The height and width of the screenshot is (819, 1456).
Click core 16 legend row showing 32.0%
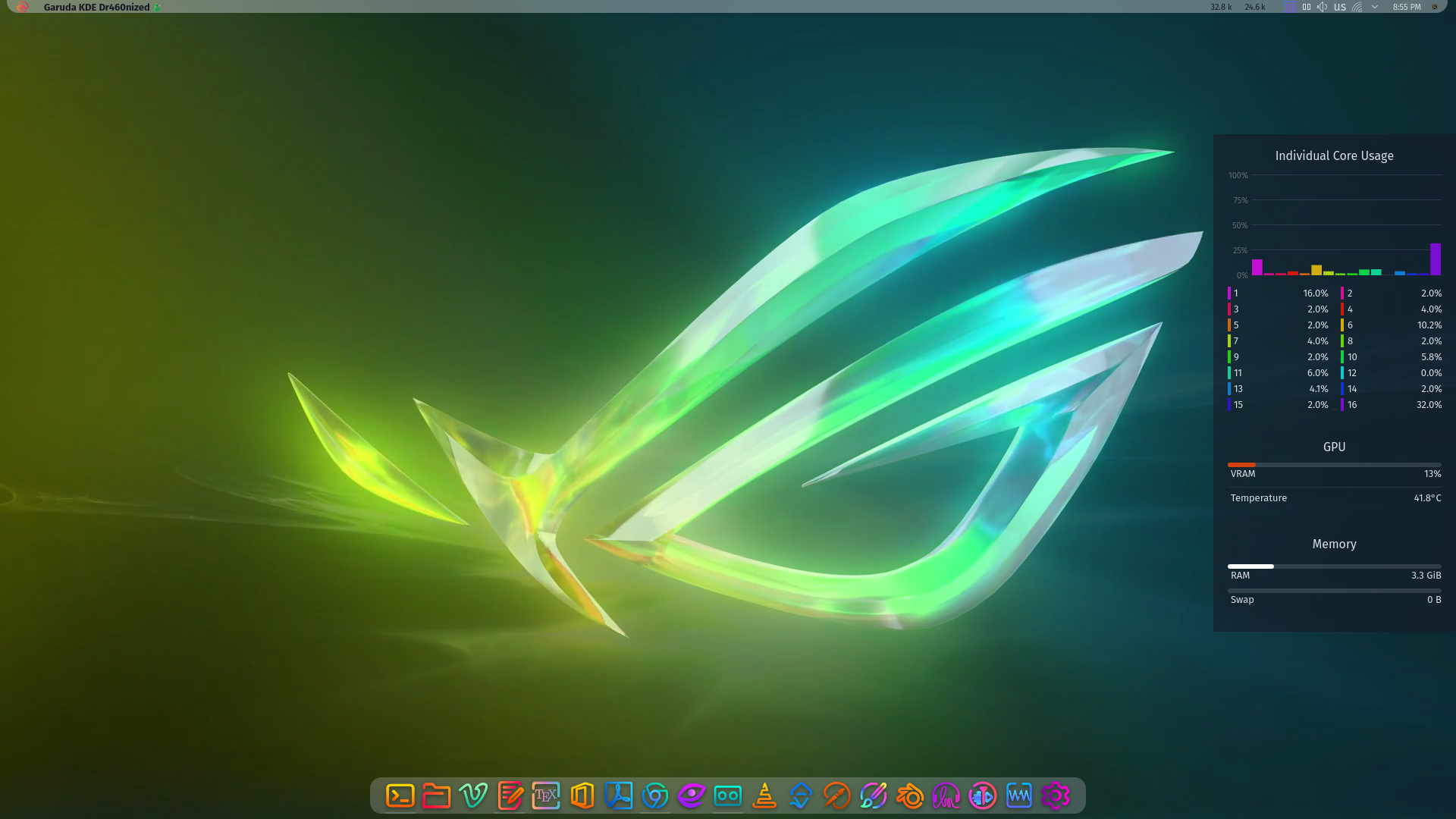1392,404
